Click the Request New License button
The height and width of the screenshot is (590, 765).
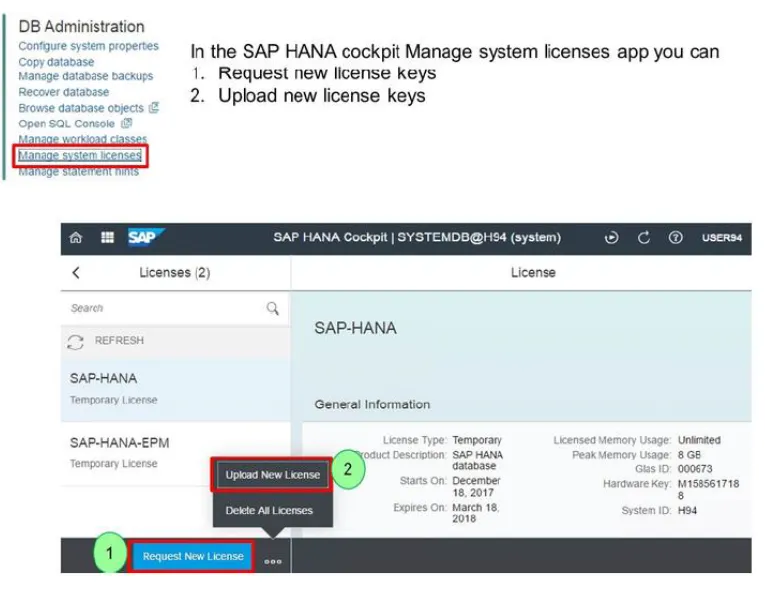pos(193,556)
